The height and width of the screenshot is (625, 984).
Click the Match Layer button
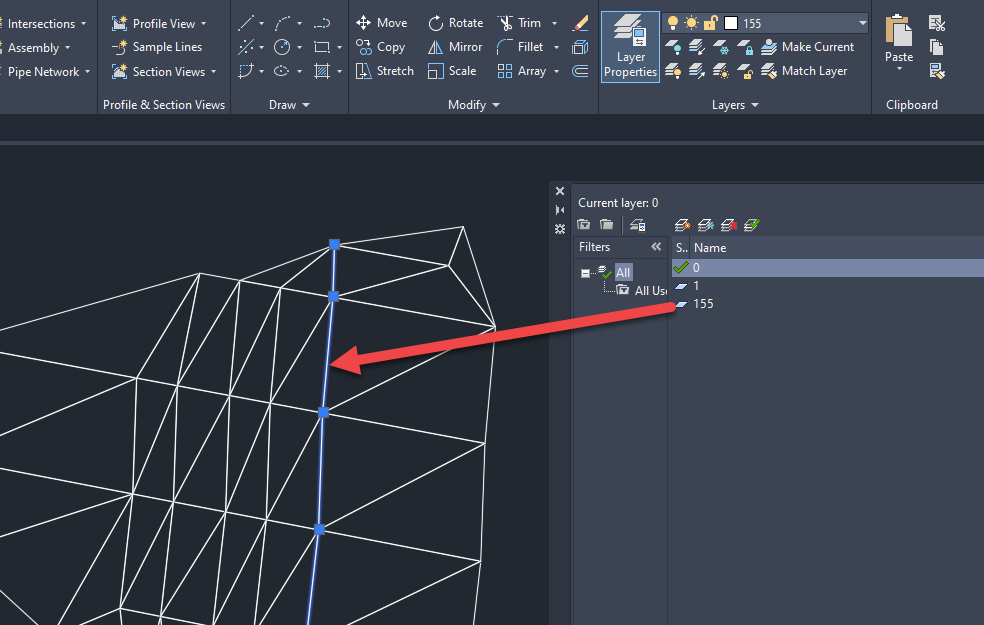coord(804,71)
